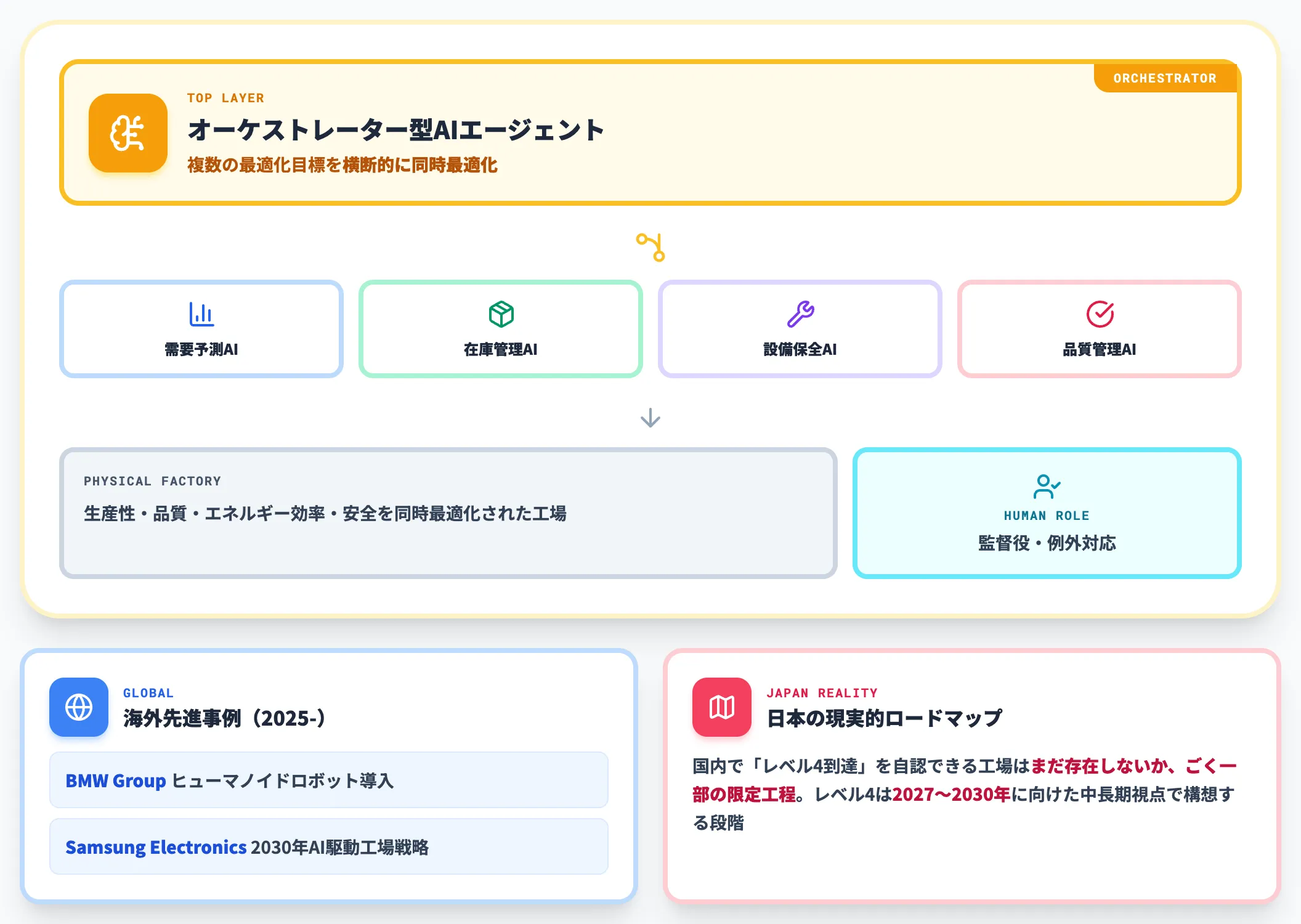This screenshot has width=1301, height=924.
Task: Click the red check-circle icon
Action: pos(1100,314)
